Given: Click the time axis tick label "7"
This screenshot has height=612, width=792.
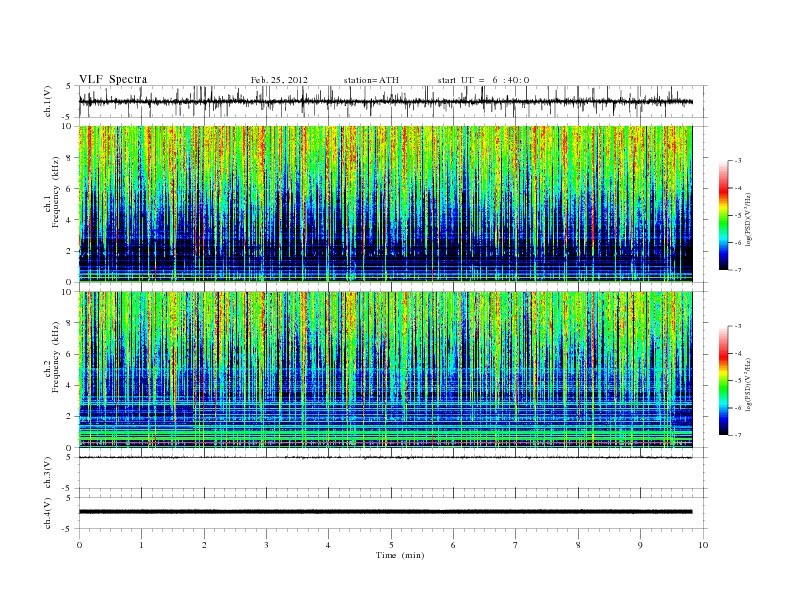Looking at the screenshot, I should [516, 545].
